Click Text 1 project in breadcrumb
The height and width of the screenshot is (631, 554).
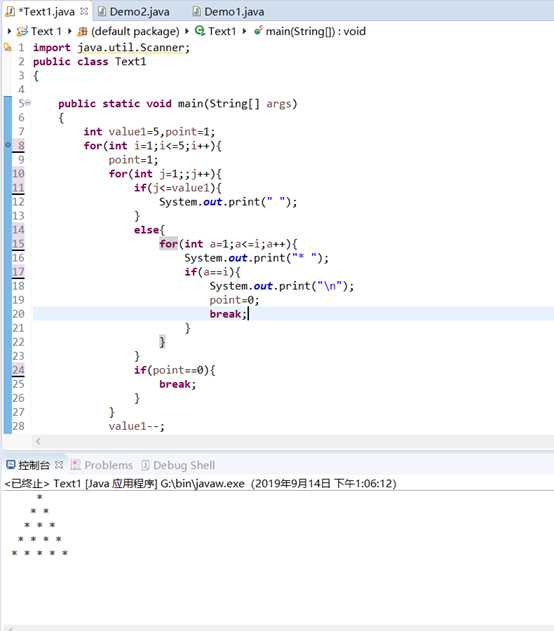coord(46,31)
